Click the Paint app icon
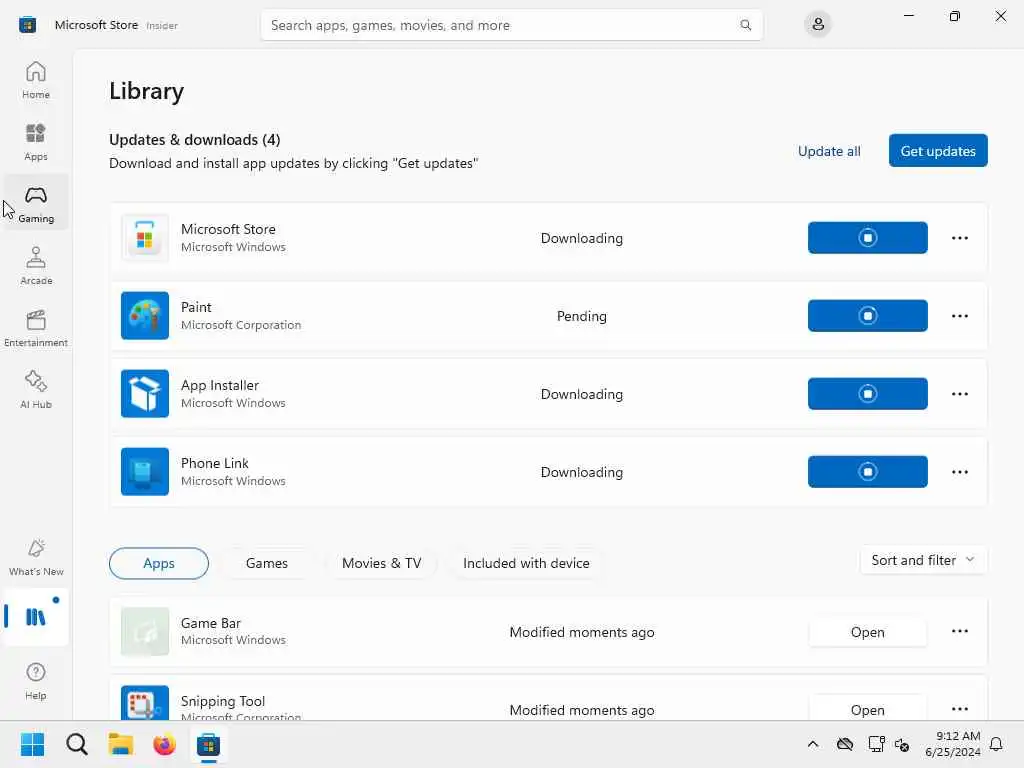Viewport: 1024px width, 768px height. coord(145,315)
